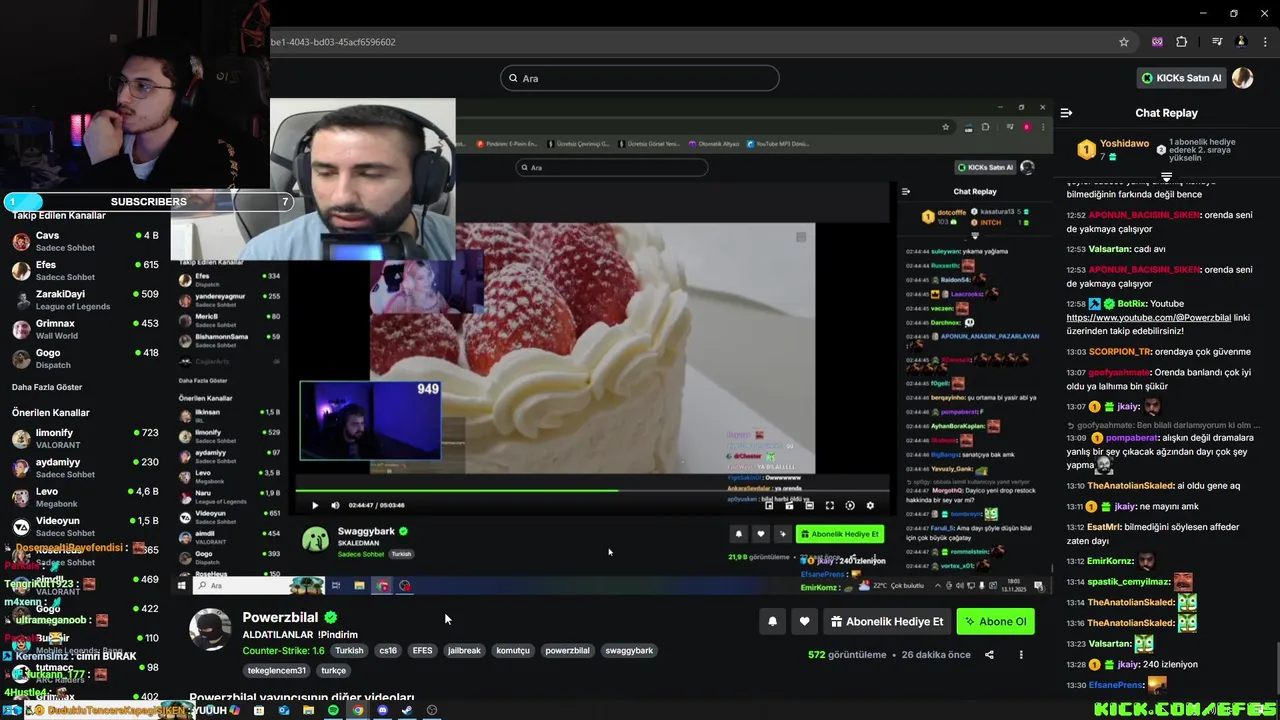Share the video via share icon
The height and width of the screenshot is (720, 1280).
click(x=989, y=655)
